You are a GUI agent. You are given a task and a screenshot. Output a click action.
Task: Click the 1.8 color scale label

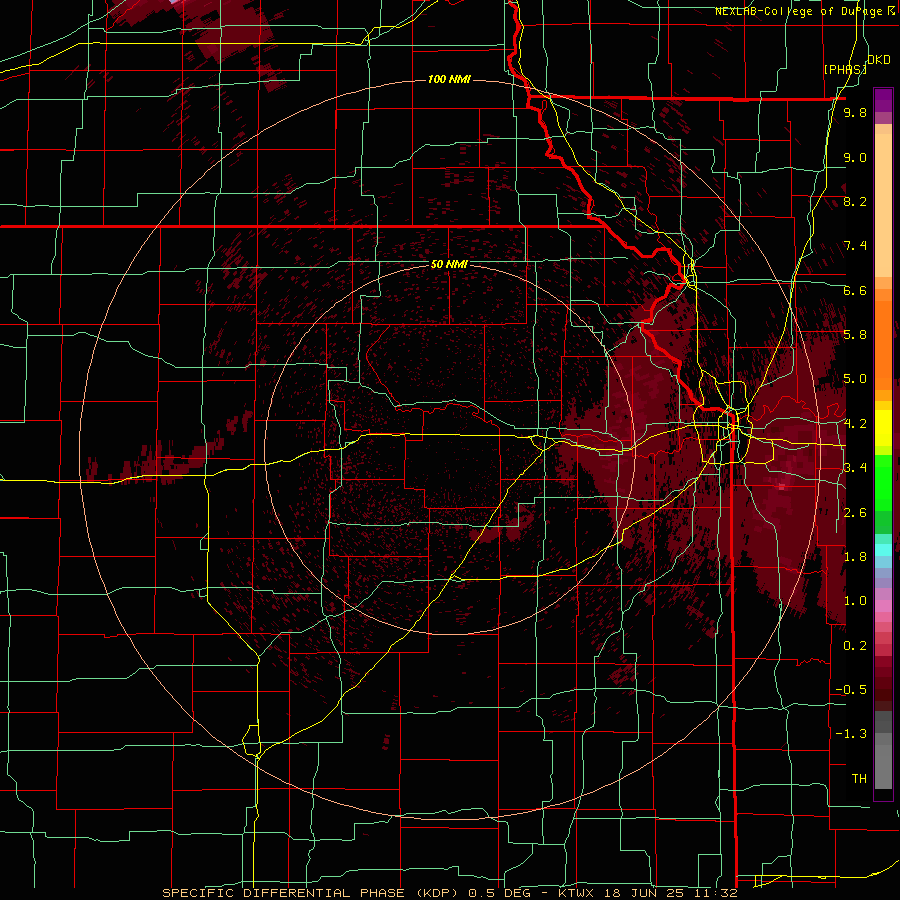coord(855,557)
